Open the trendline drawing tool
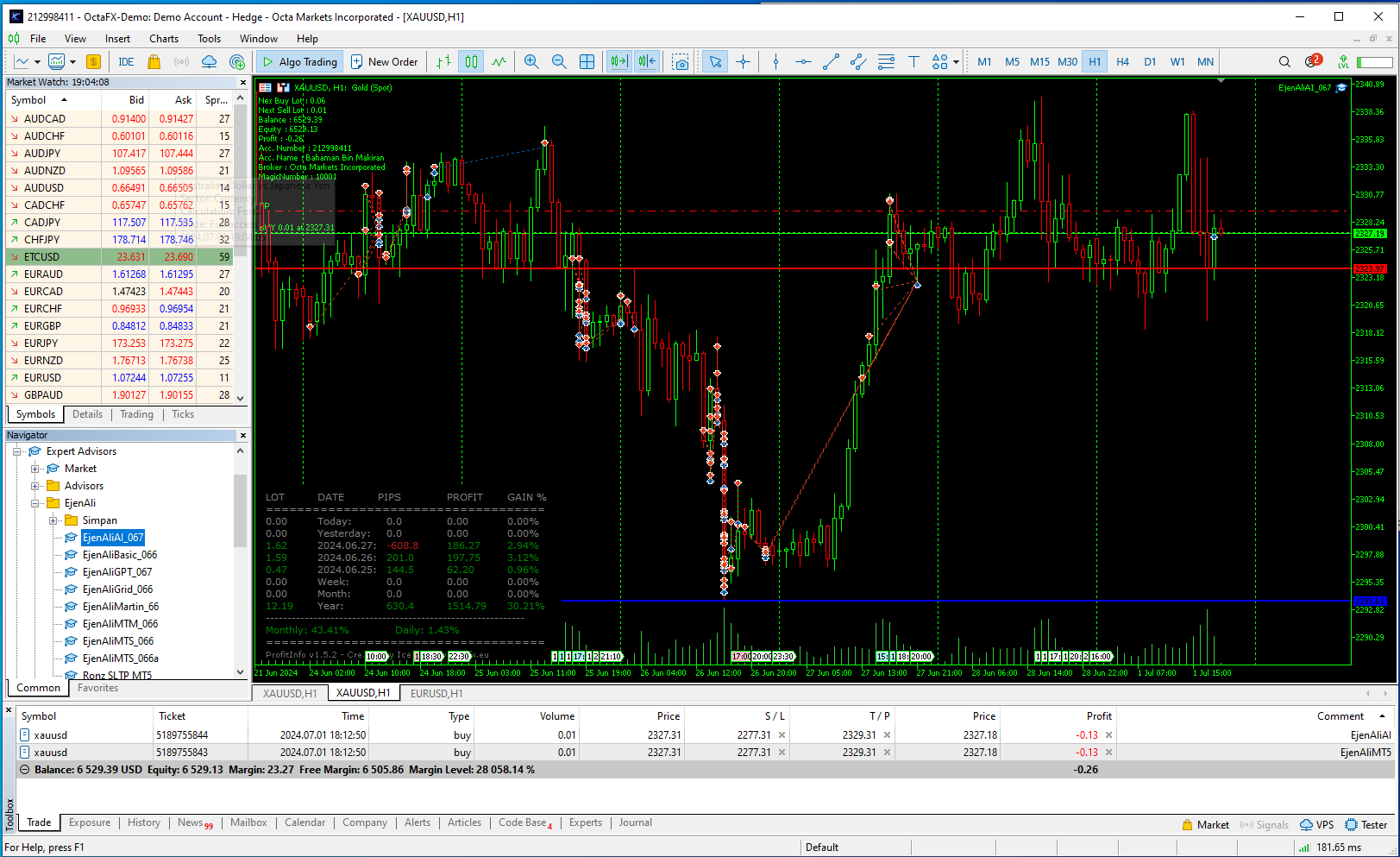 coord(831,61)
